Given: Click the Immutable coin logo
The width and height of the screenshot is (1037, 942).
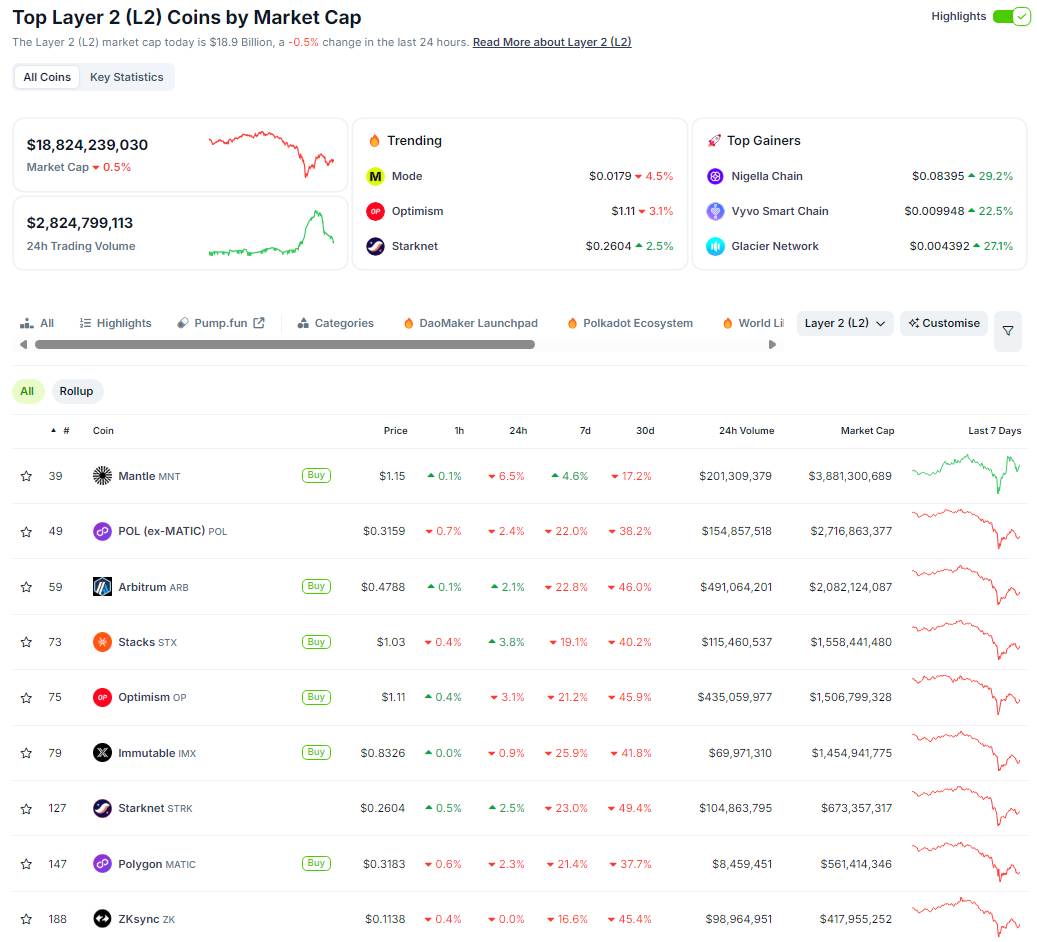Looking at the screenshot, I should 103,753.
